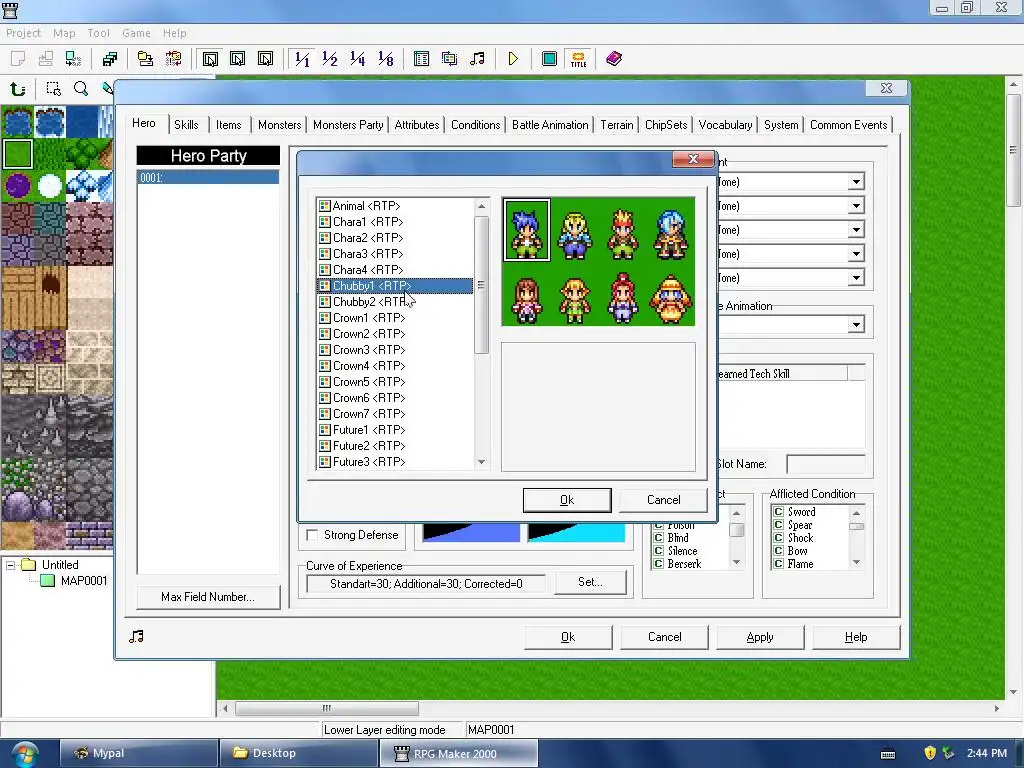Screen dimensions: 1024x768
Task: Click the Database Help button
Action: coord(856,637)
